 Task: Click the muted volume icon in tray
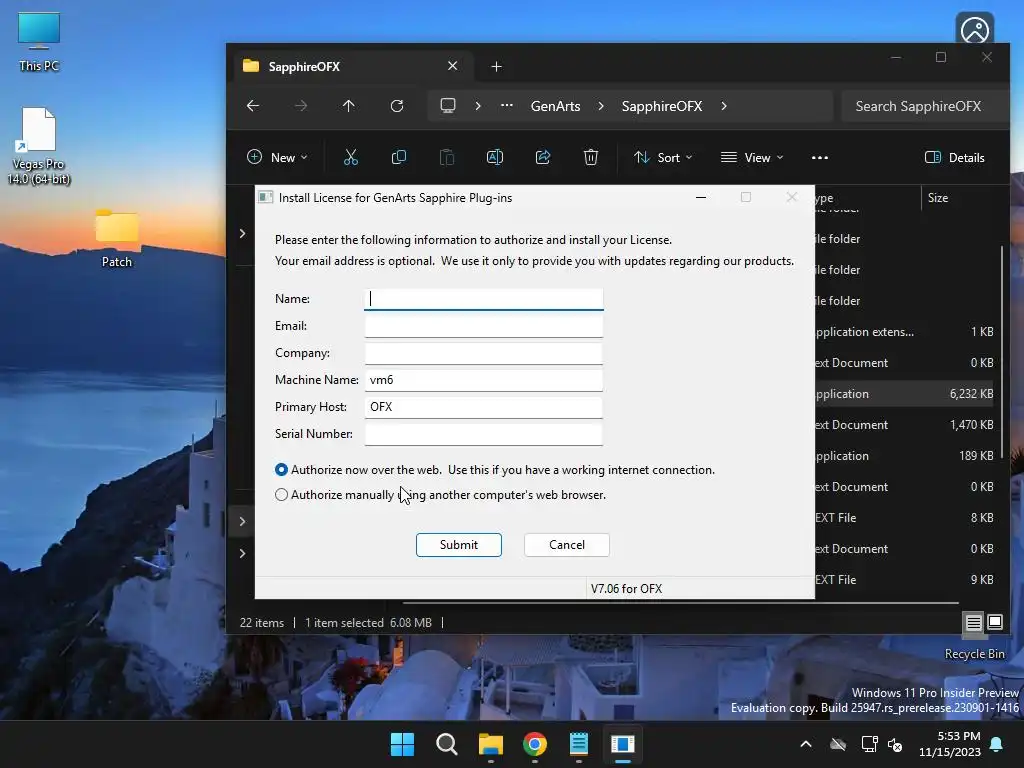click(x=895, y=744)
